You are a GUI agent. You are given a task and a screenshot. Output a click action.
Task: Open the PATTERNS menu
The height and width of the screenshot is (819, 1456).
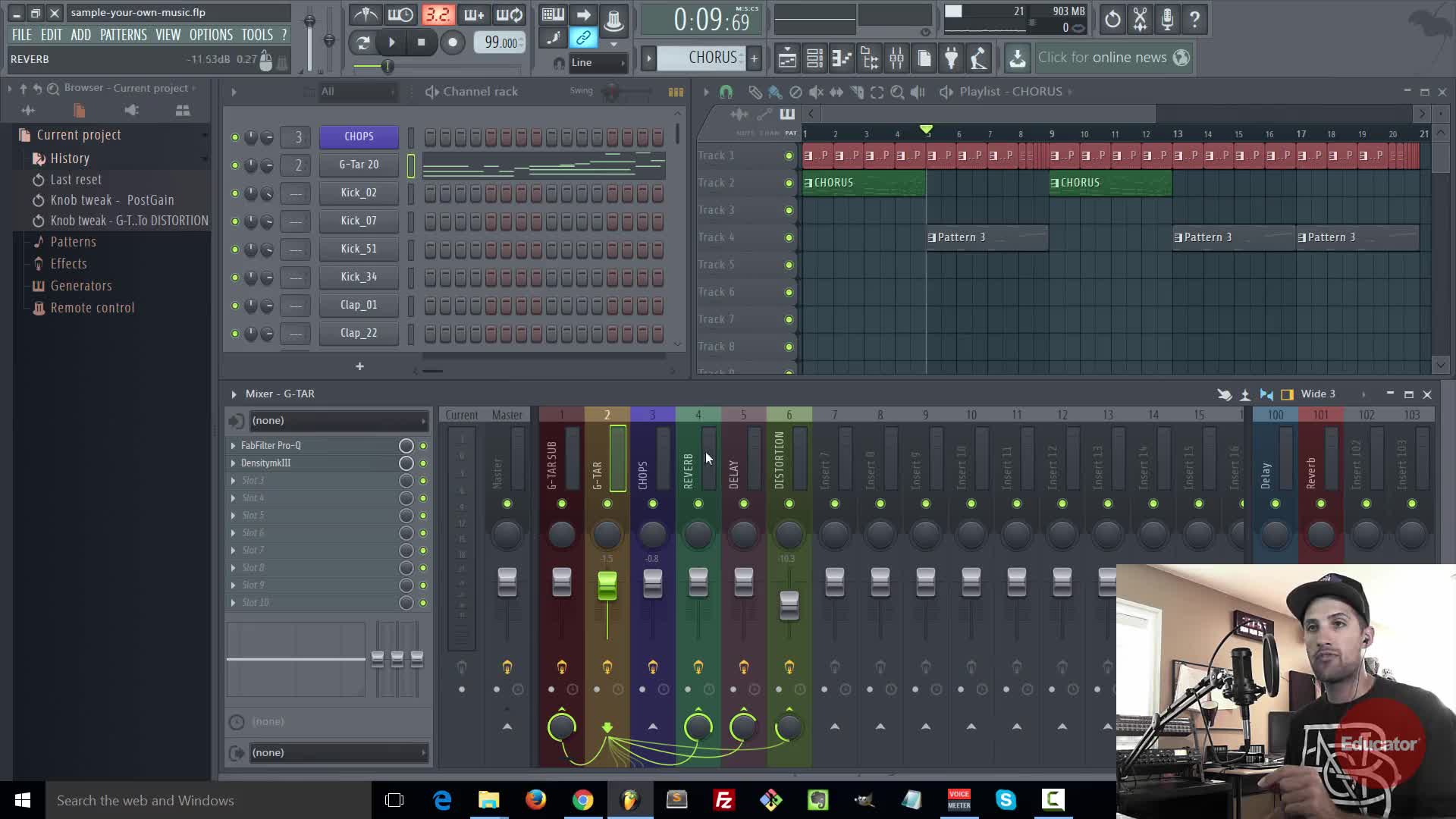pos(123,35)
